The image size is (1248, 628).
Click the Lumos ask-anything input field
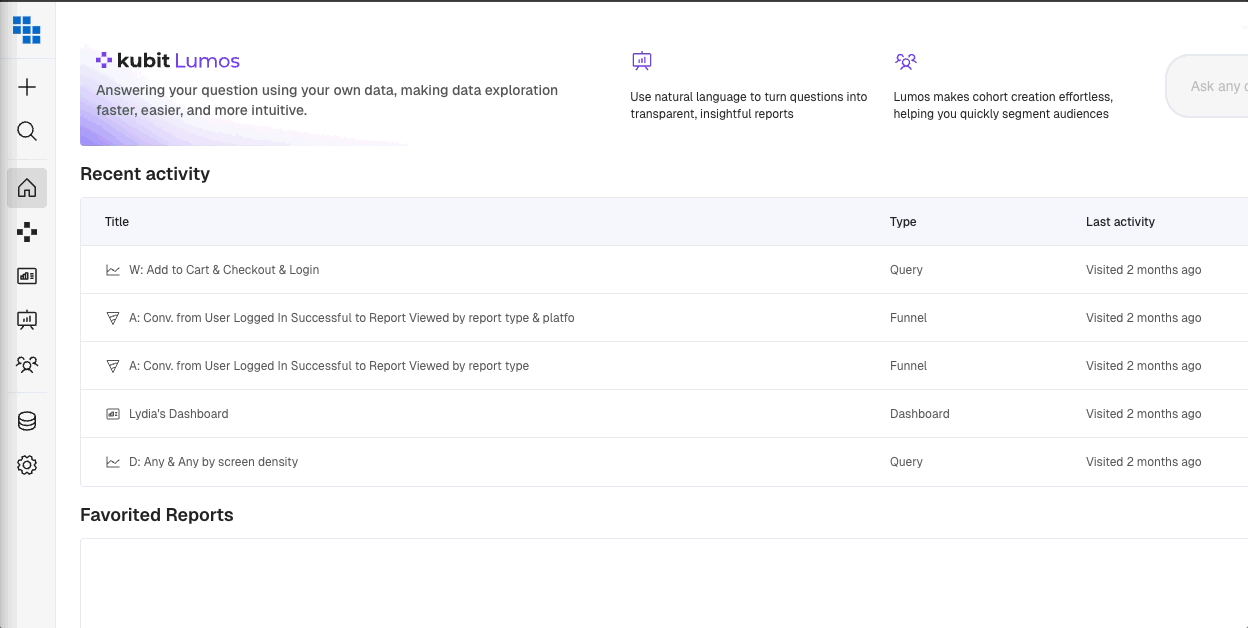tap(1212, 87)
